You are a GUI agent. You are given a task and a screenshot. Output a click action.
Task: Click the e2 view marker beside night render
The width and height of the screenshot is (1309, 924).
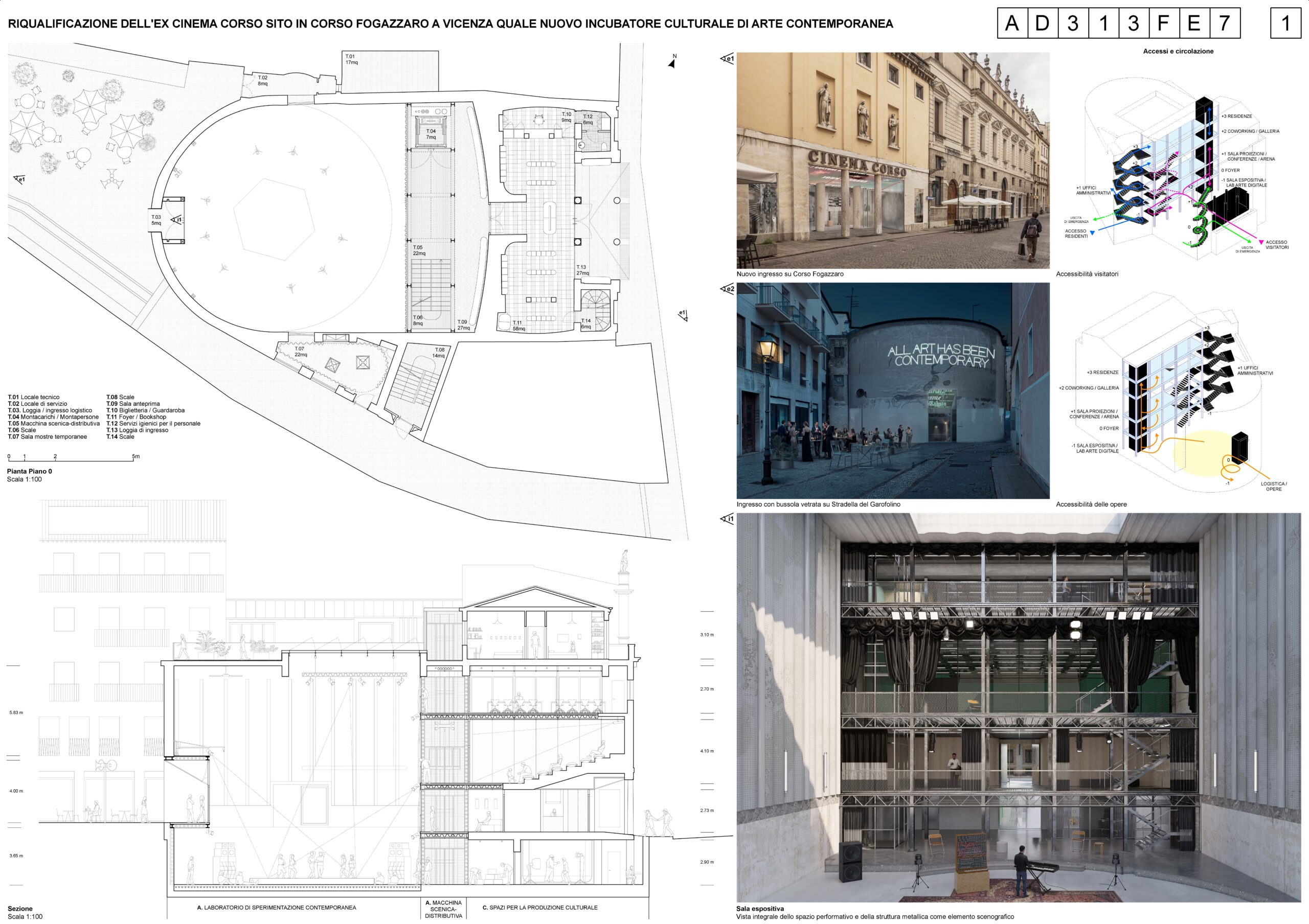(727, 289)
